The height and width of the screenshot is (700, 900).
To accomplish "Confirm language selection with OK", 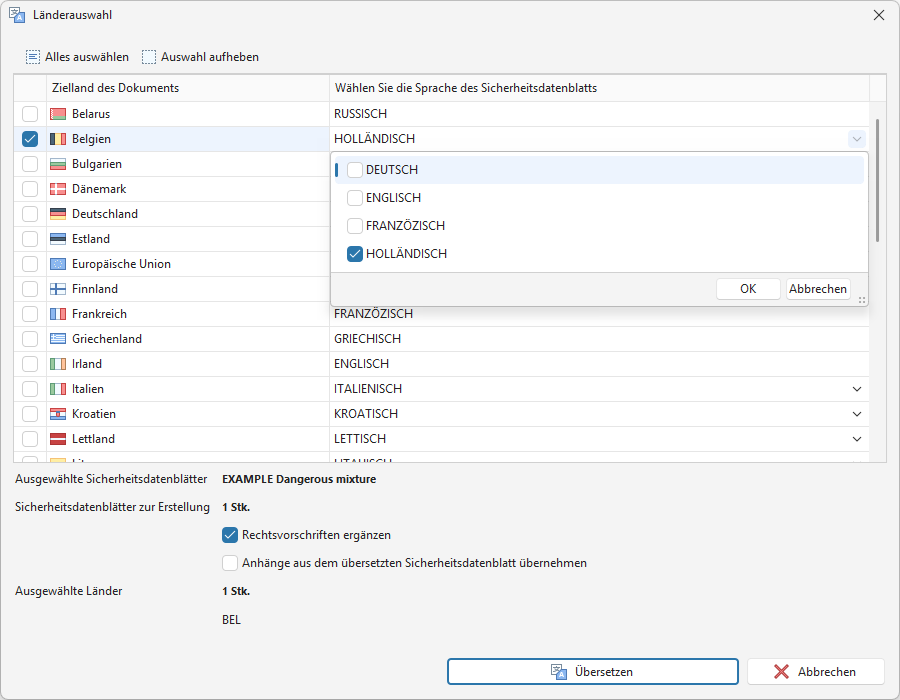I will pyautogui.click(x=748, y=289).
